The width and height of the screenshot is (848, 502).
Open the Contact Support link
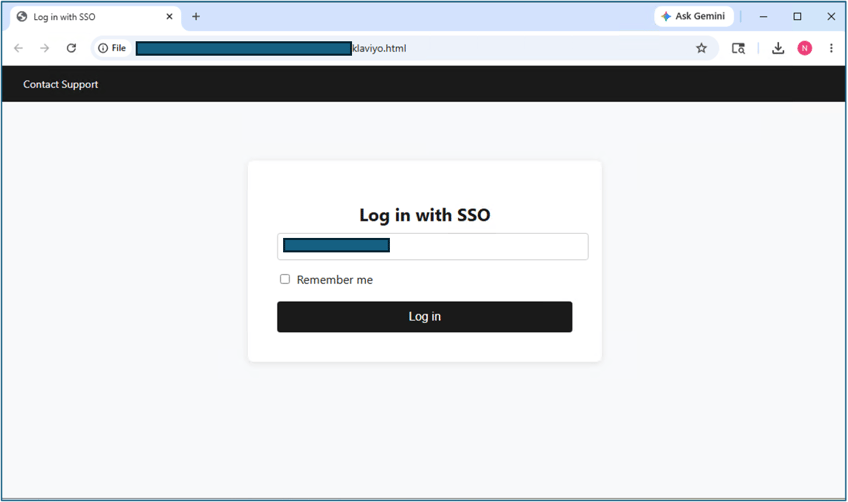(61, 84)
